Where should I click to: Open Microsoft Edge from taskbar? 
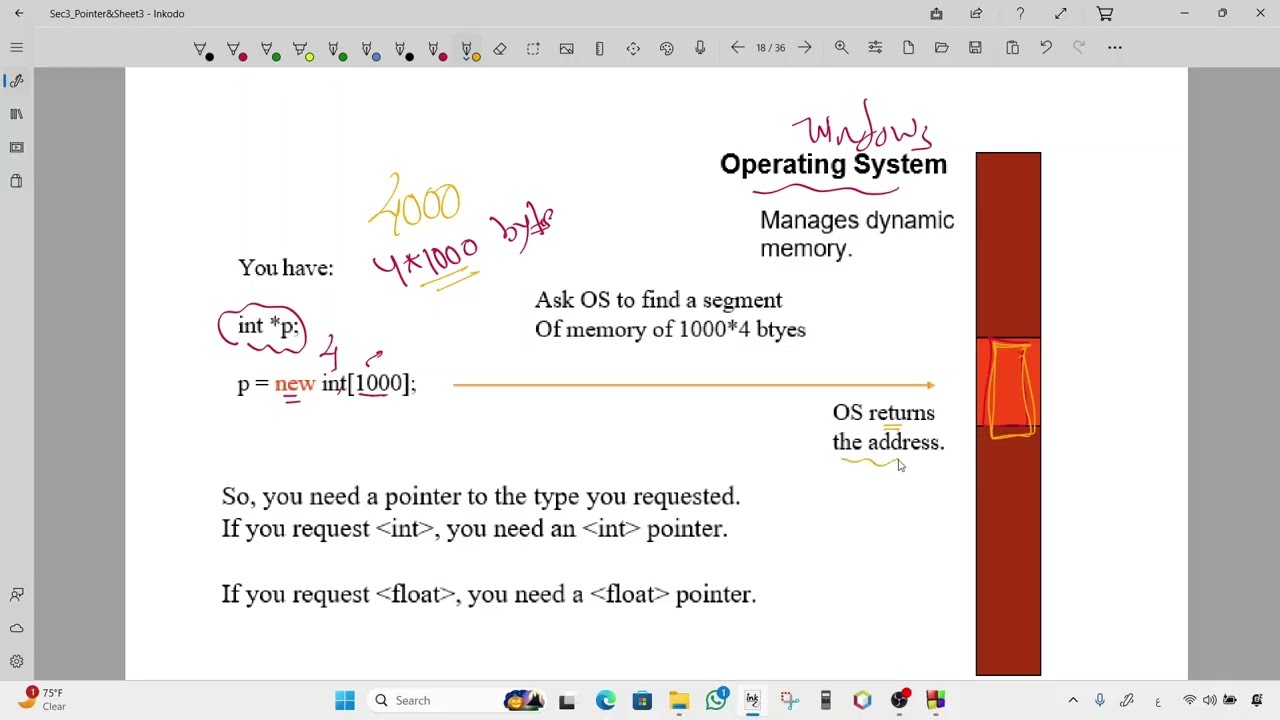point(606,701)
